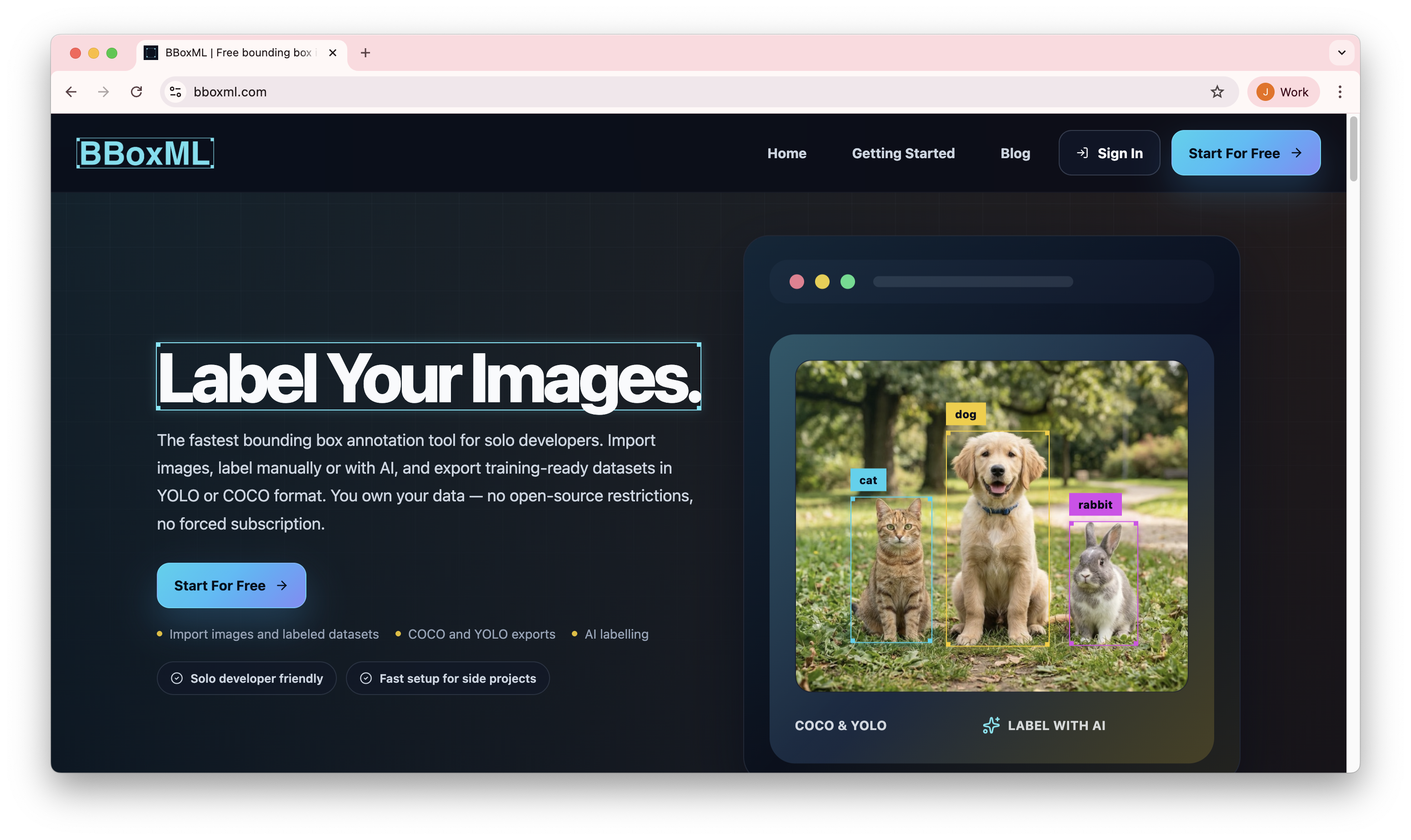Click the arrow icon inside Sign In
Viewport: 1411px width, 840px height.
(1082, 152)
